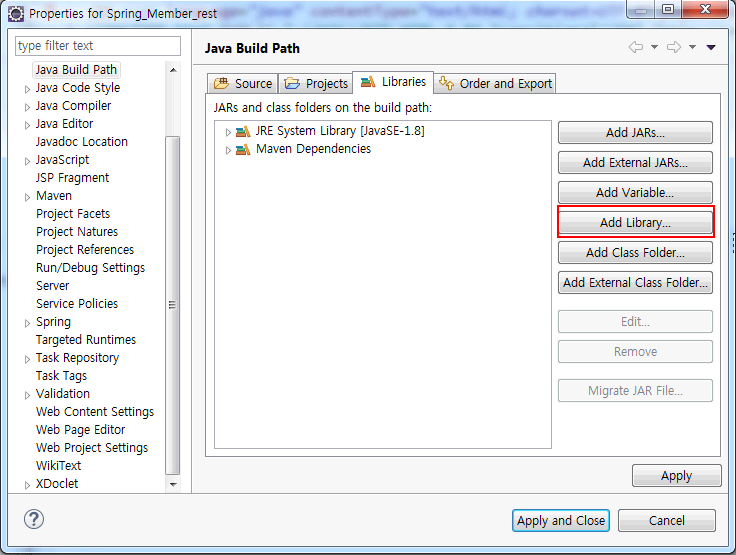
Task: Click Add Class Folder button
Action: coord(635,253)
